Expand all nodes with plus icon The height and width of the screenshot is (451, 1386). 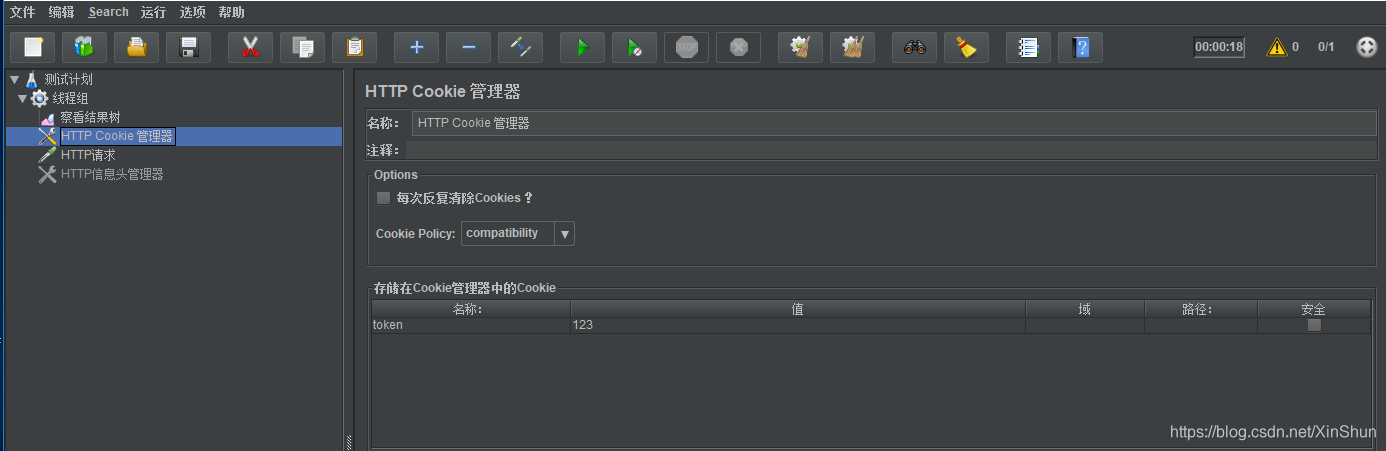pos(417,47)
